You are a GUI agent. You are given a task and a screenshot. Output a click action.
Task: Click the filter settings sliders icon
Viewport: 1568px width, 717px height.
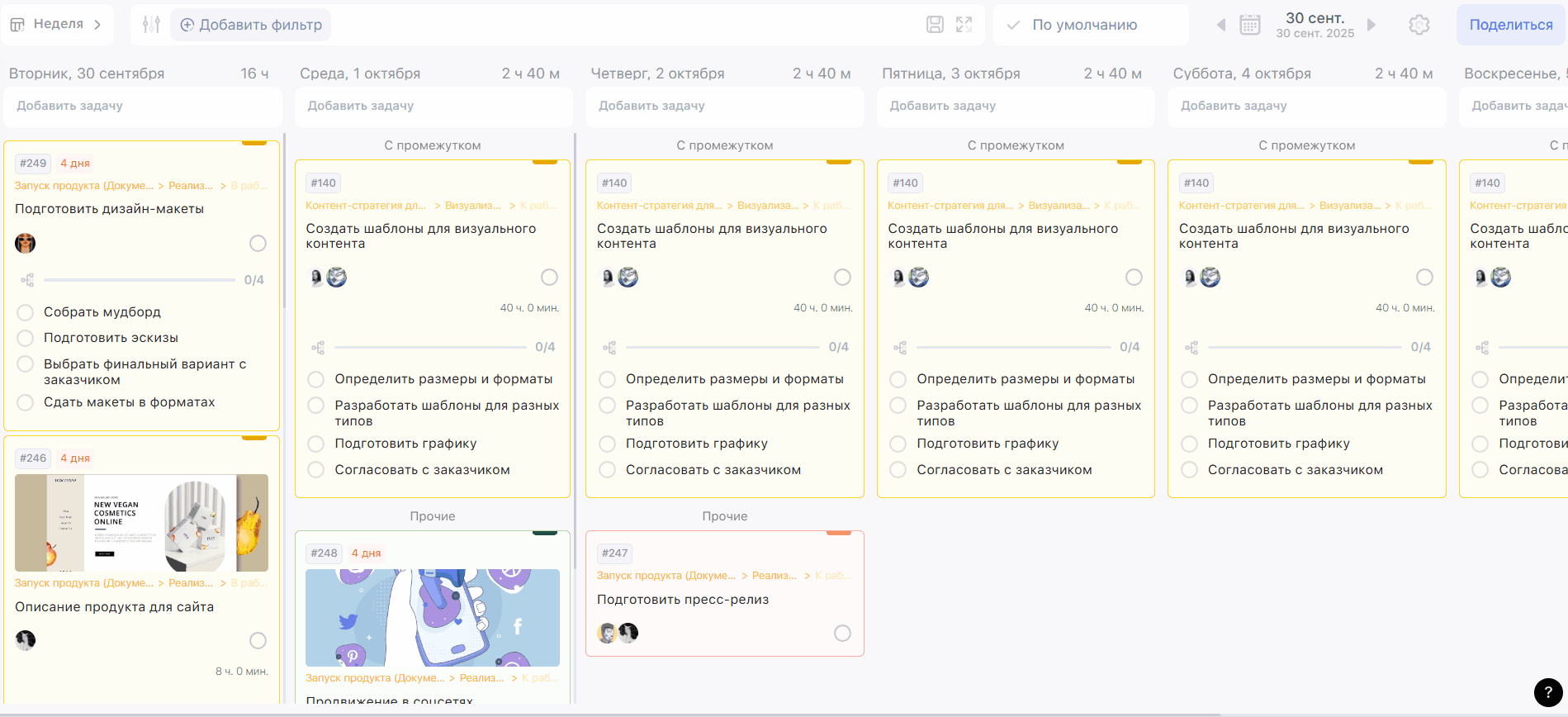[x=151, y=25]
